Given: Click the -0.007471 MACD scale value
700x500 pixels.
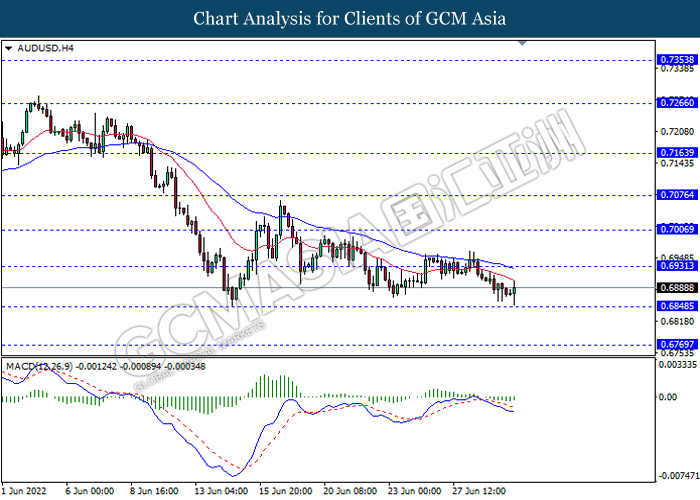Looking at the screenshot, I should tap(679, 476).
